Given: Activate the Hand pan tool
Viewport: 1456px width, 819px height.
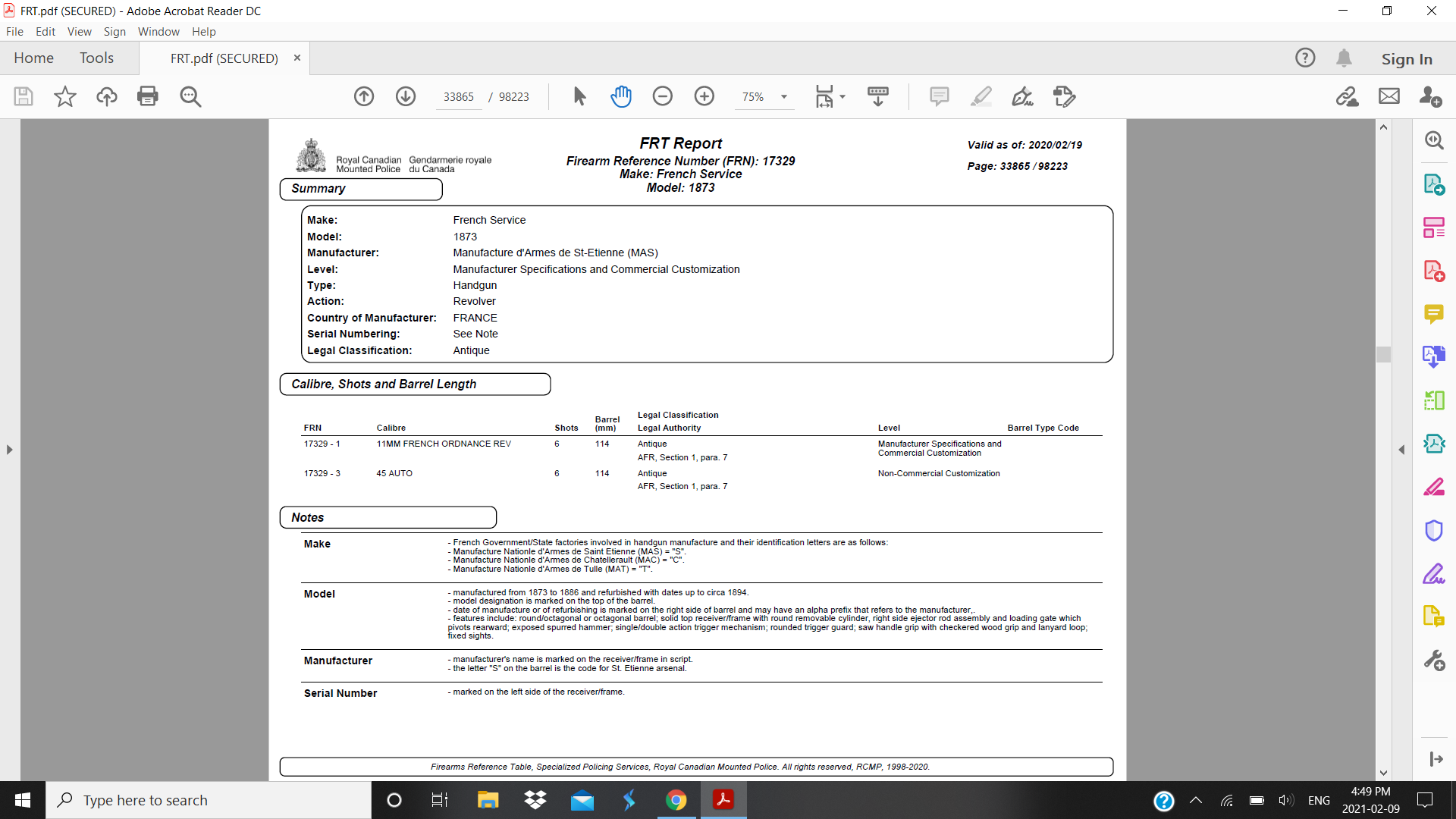Looking at the screenshot, I should [621, 96].
